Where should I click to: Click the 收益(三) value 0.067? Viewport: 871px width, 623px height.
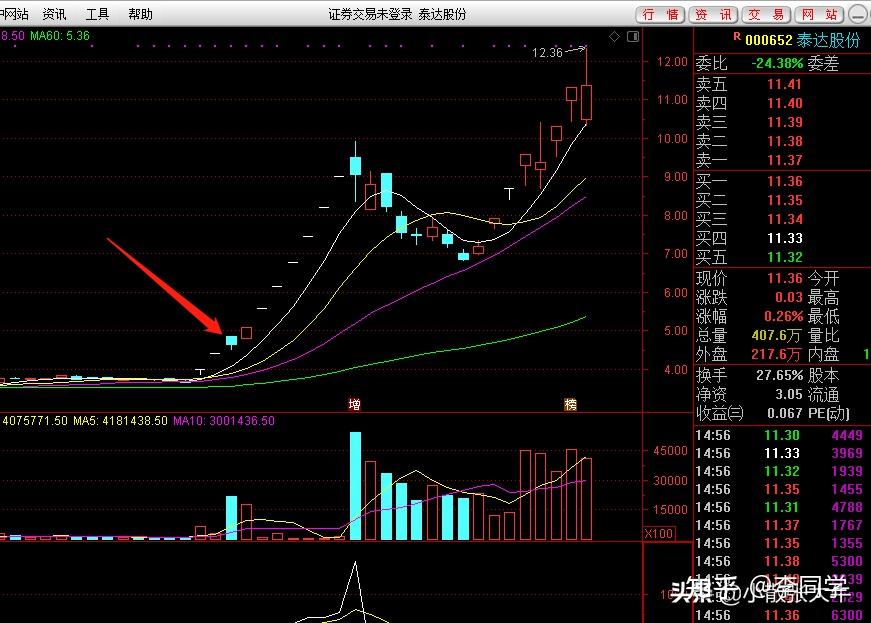point(784,414)
